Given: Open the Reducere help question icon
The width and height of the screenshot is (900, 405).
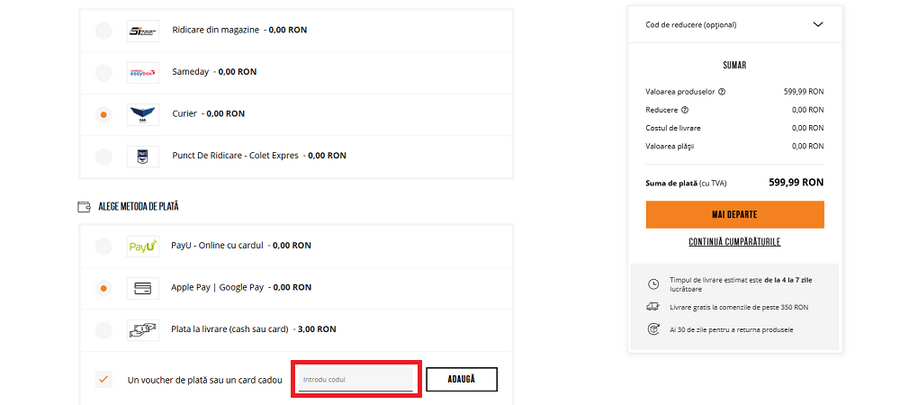Looking at the screenshot, I should [x=685, y=110].
